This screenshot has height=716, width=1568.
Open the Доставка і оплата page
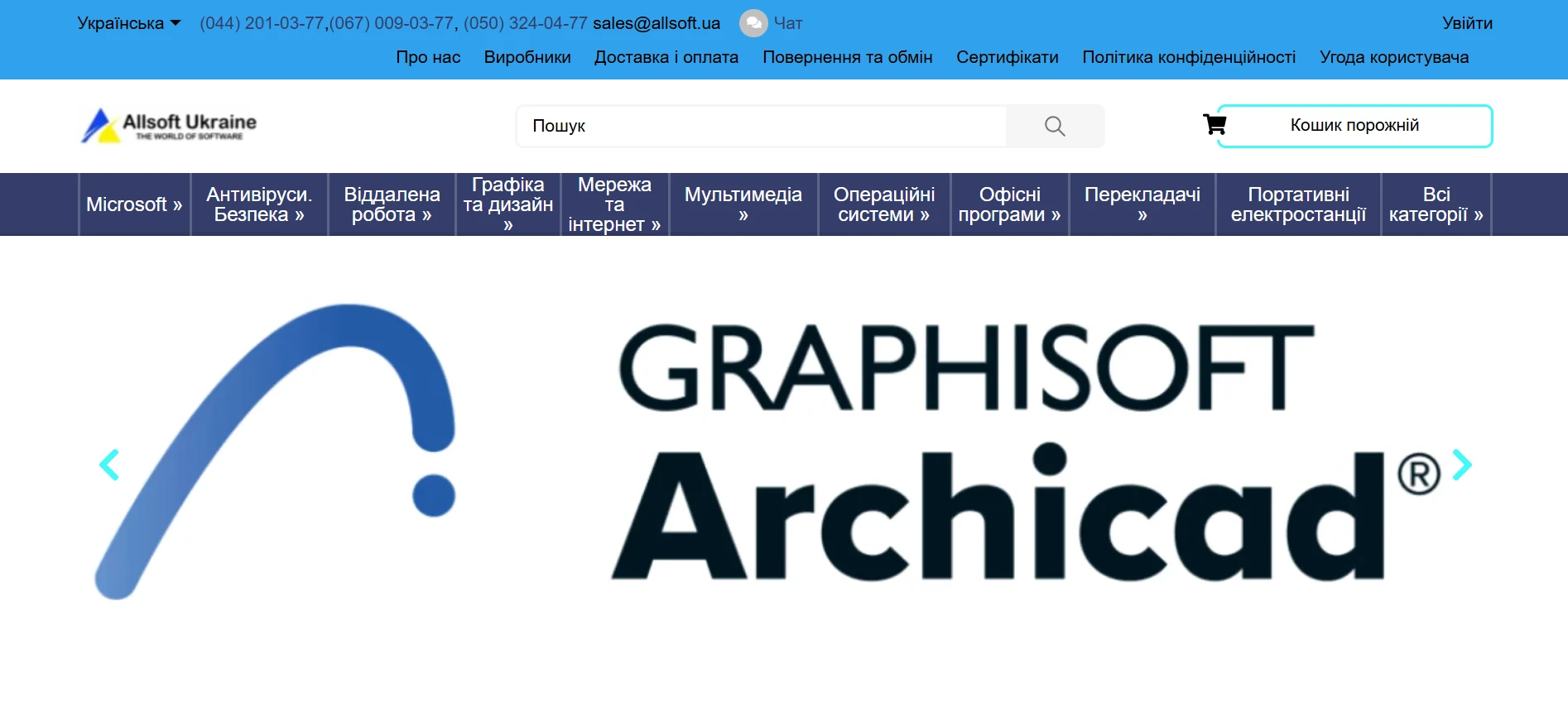coord(666,57)
